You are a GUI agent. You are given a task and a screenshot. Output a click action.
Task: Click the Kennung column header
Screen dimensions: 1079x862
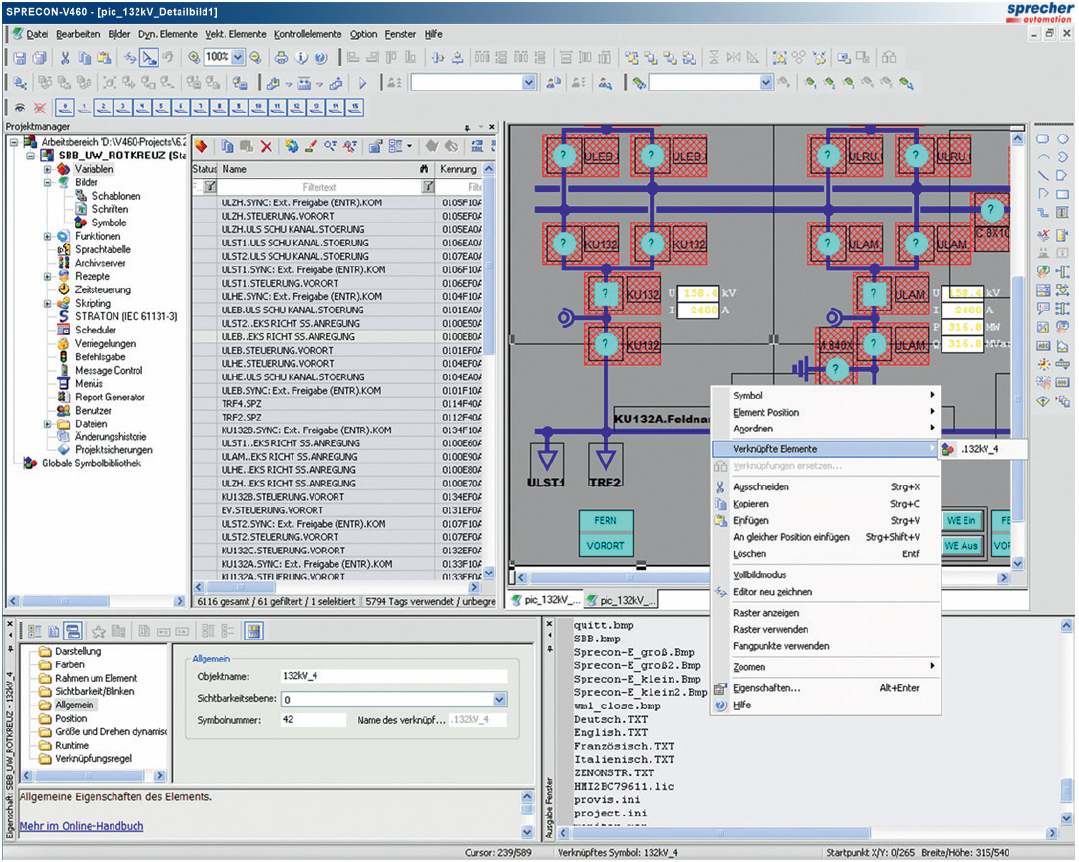click(458, 169)
